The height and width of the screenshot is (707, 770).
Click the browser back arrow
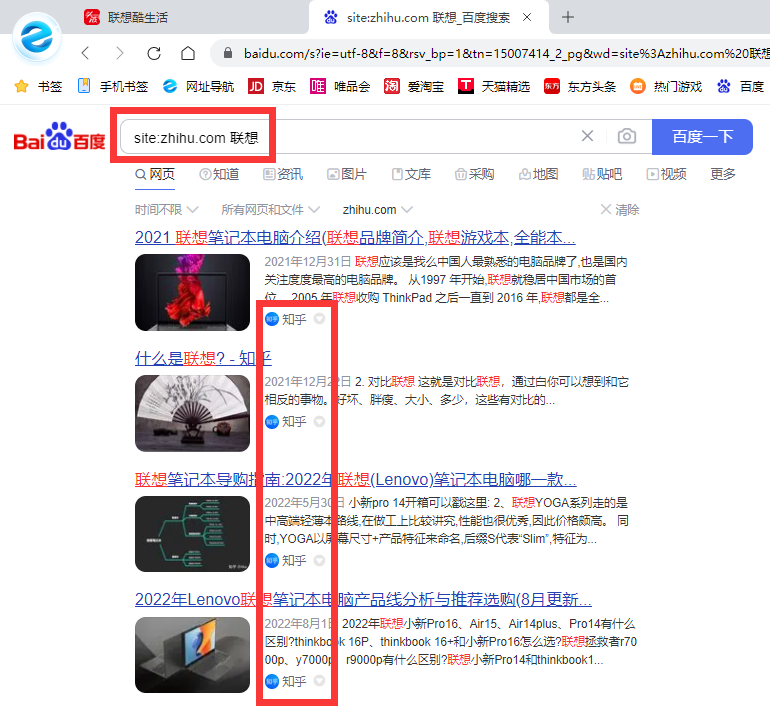[85, 53]
